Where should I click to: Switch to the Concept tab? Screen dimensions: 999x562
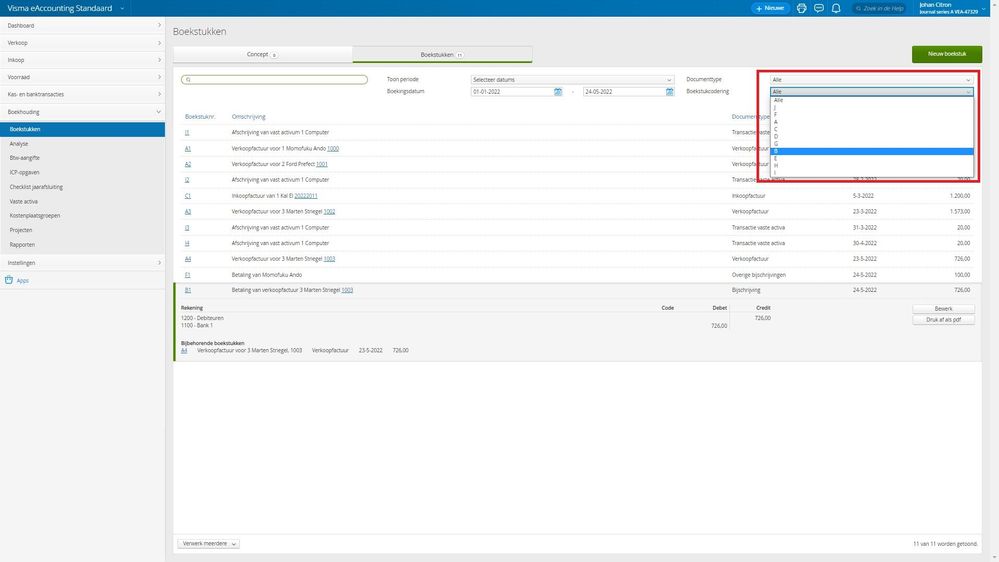(x=262, y=55)
